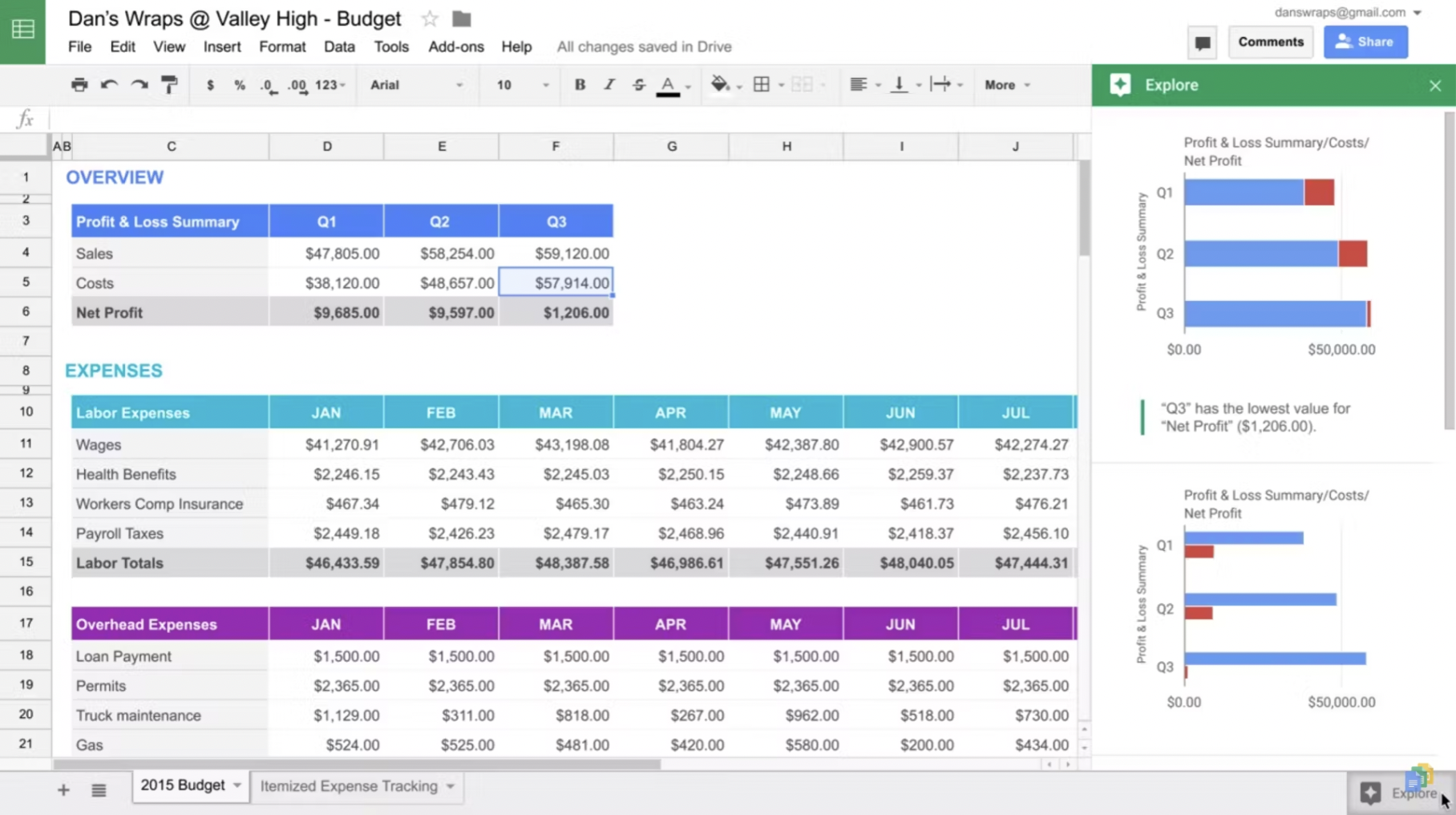Select the Paint format tool
The image size is (1456, 815).
click(169, 84)
